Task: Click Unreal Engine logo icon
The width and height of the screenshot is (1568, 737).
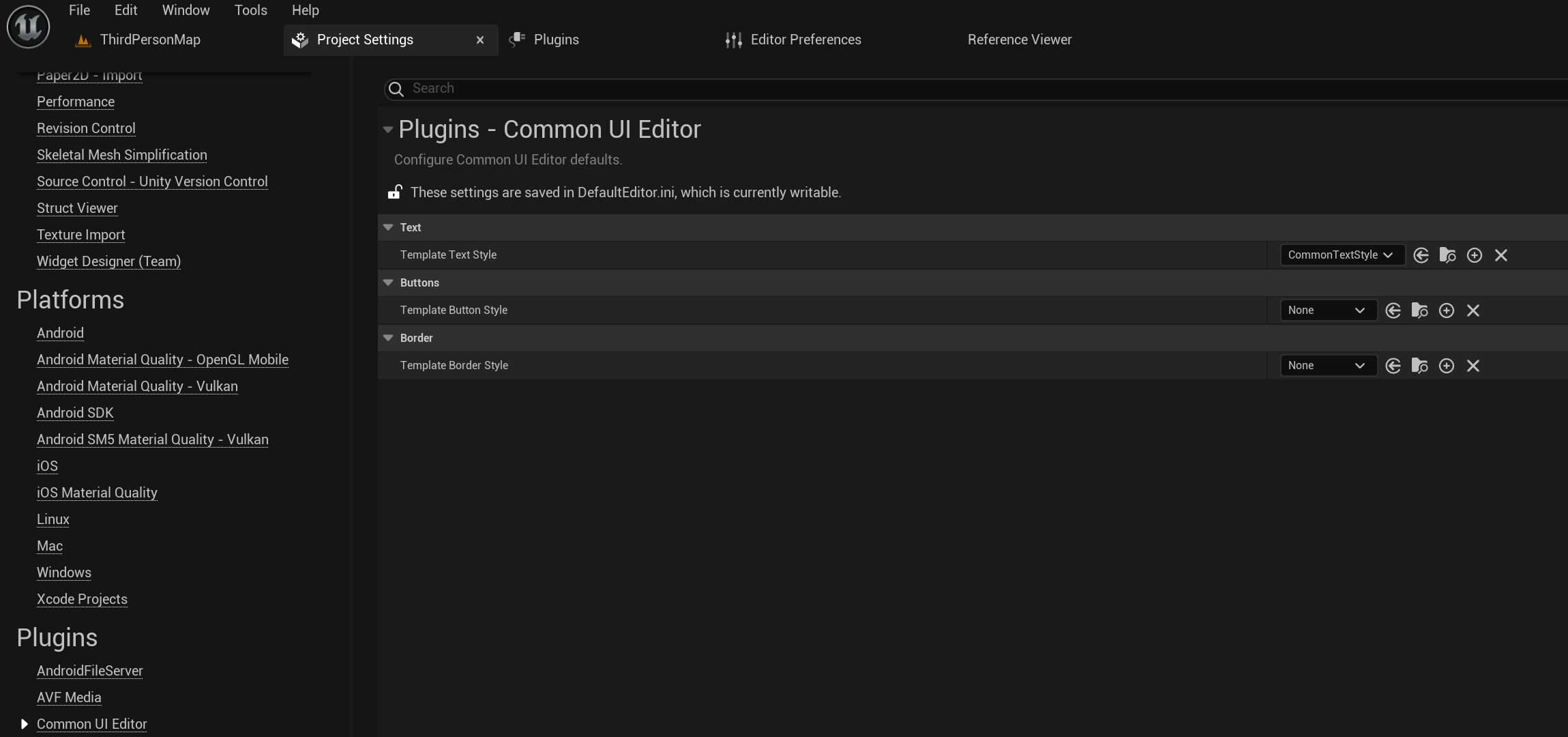Action: click(28, 27)
